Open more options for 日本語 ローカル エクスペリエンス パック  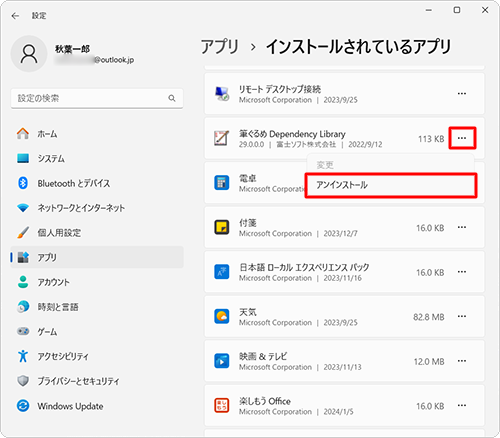click(462, 272)
